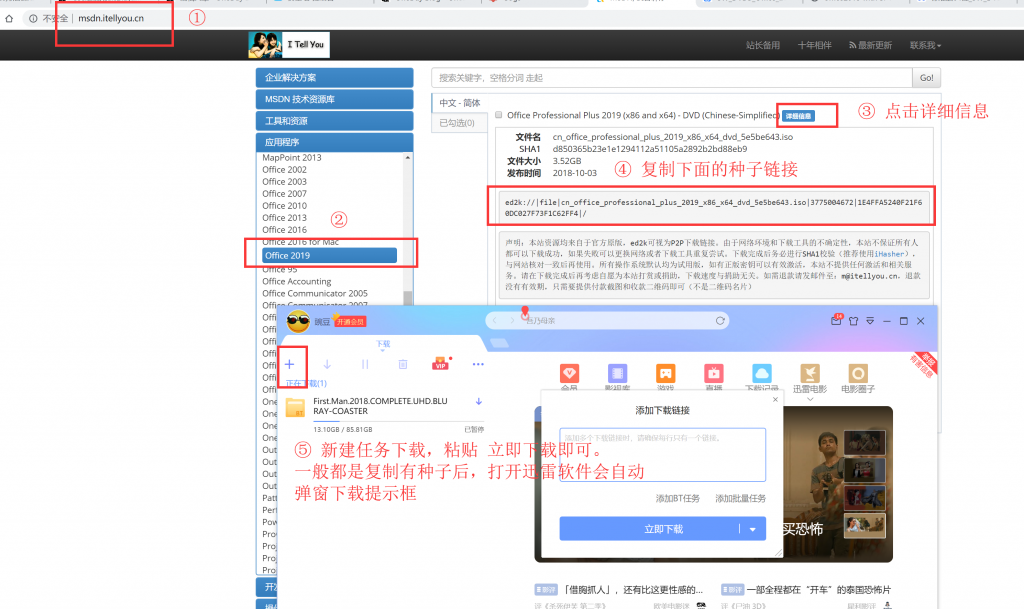This screenshot has height=609, width=1024.
Task: Click the BT folder icon of First.Man task
Action: pyautogui.click(x=295, y=407)
